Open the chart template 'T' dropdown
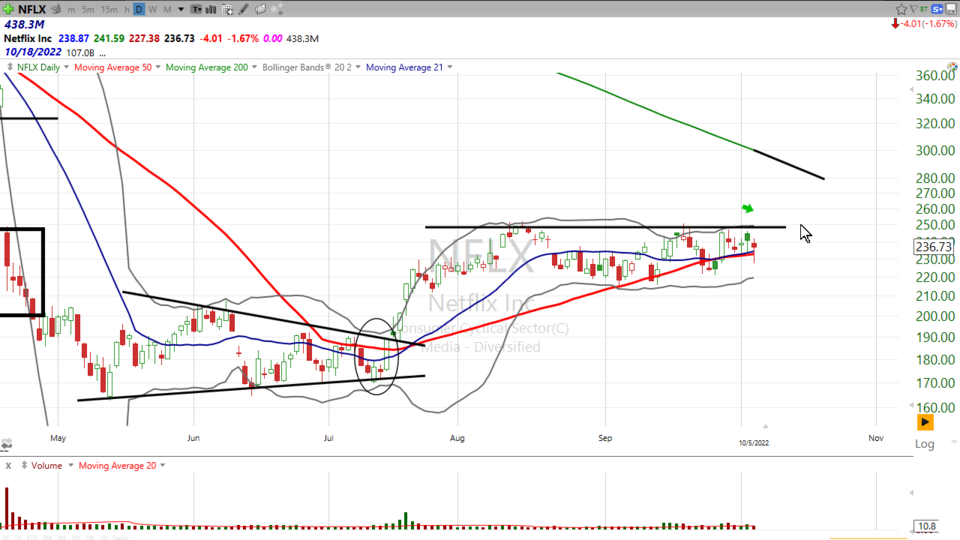 (x=196, y=9)
